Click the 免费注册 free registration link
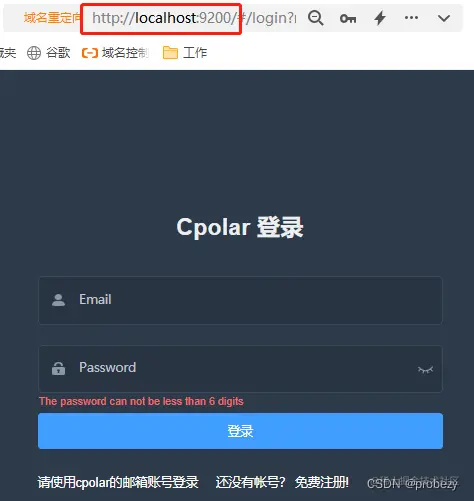 pos(322,482)
